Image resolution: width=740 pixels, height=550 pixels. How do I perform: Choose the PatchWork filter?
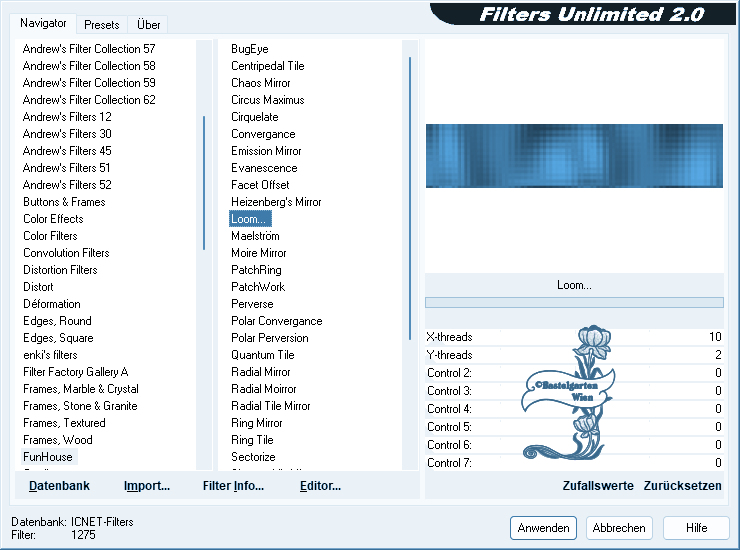[x=258, y=287]
